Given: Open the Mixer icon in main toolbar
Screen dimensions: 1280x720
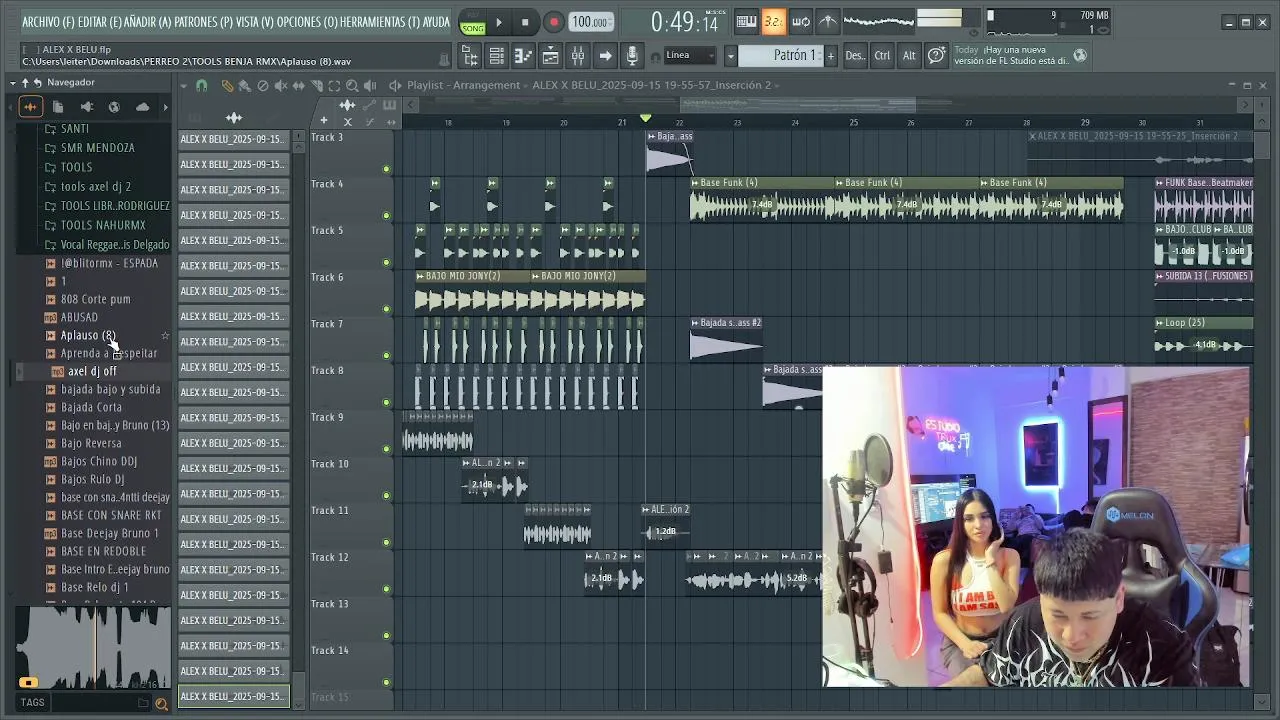Looking at the screenshot, I should (x=577, y=56).
